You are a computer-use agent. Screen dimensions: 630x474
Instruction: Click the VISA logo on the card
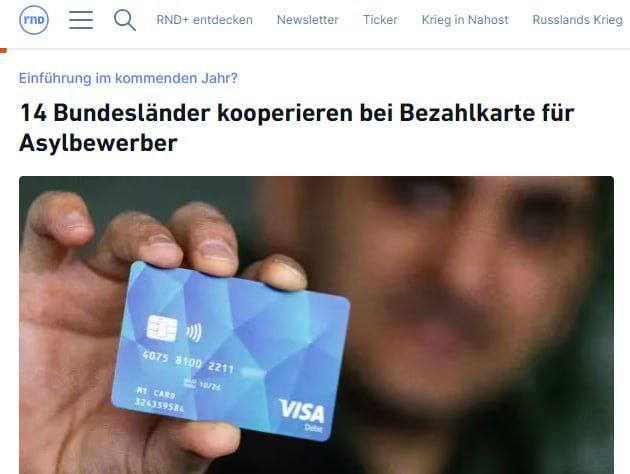(x=302, y=411)
